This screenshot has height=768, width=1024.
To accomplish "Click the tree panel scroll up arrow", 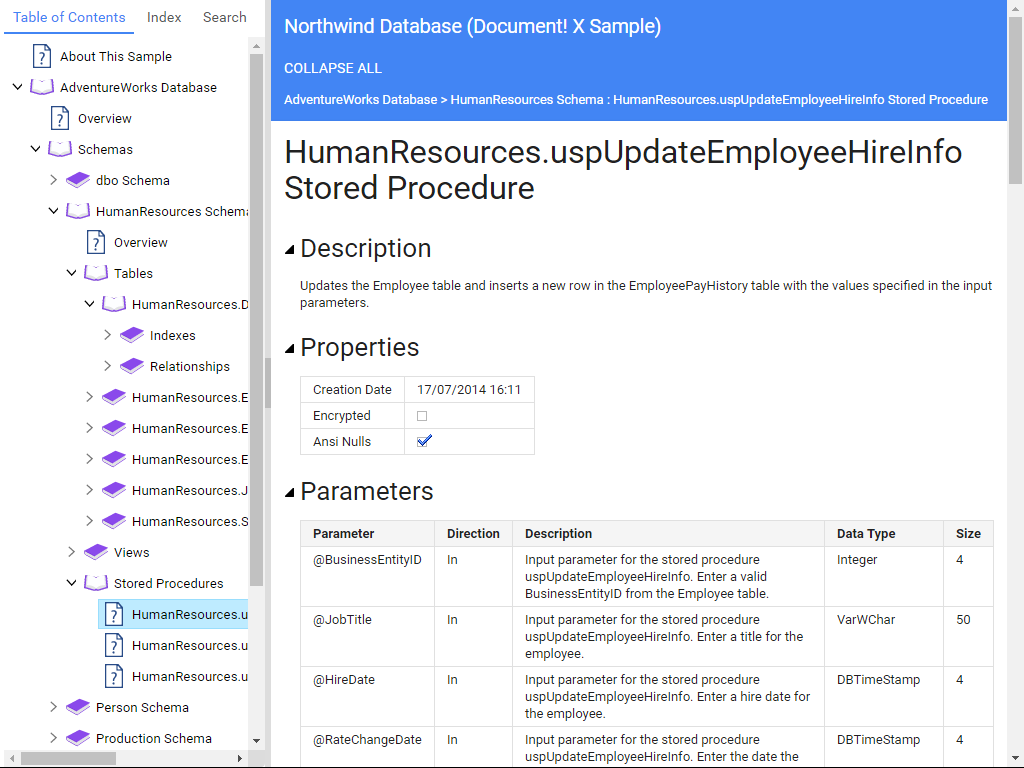I will (x=256, y=46).
